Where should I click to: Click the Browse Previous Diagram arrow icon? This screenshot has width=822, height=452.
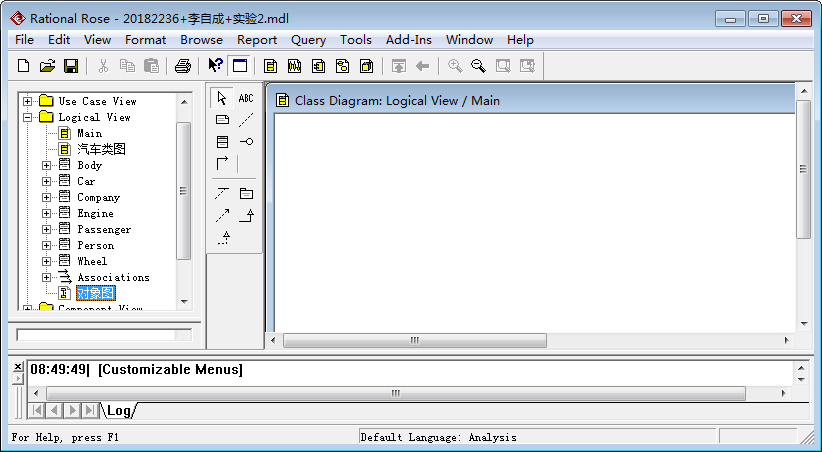click(x=423, y=66)
